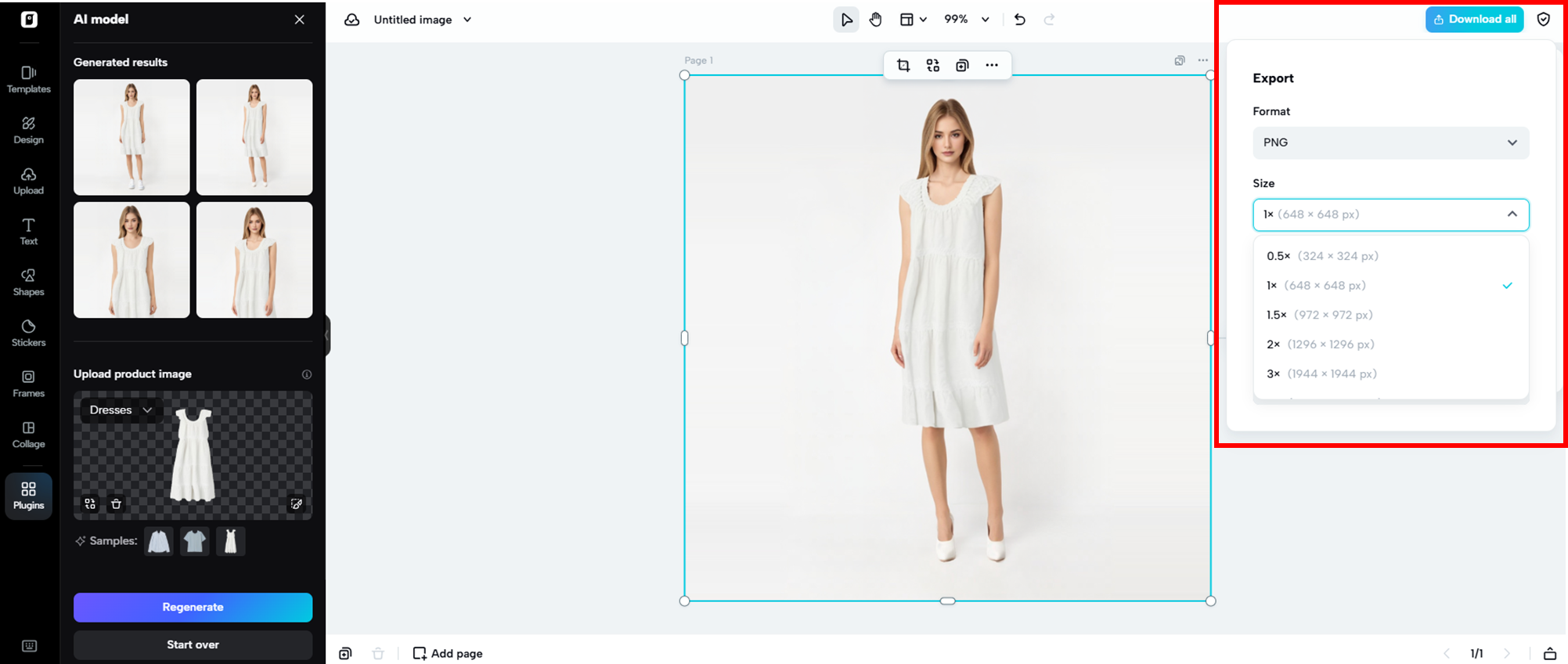Open the Text sidebar panel
The width and height of the screenshot is (1568, 664).
pyautogui.click(x=29, y=232)
